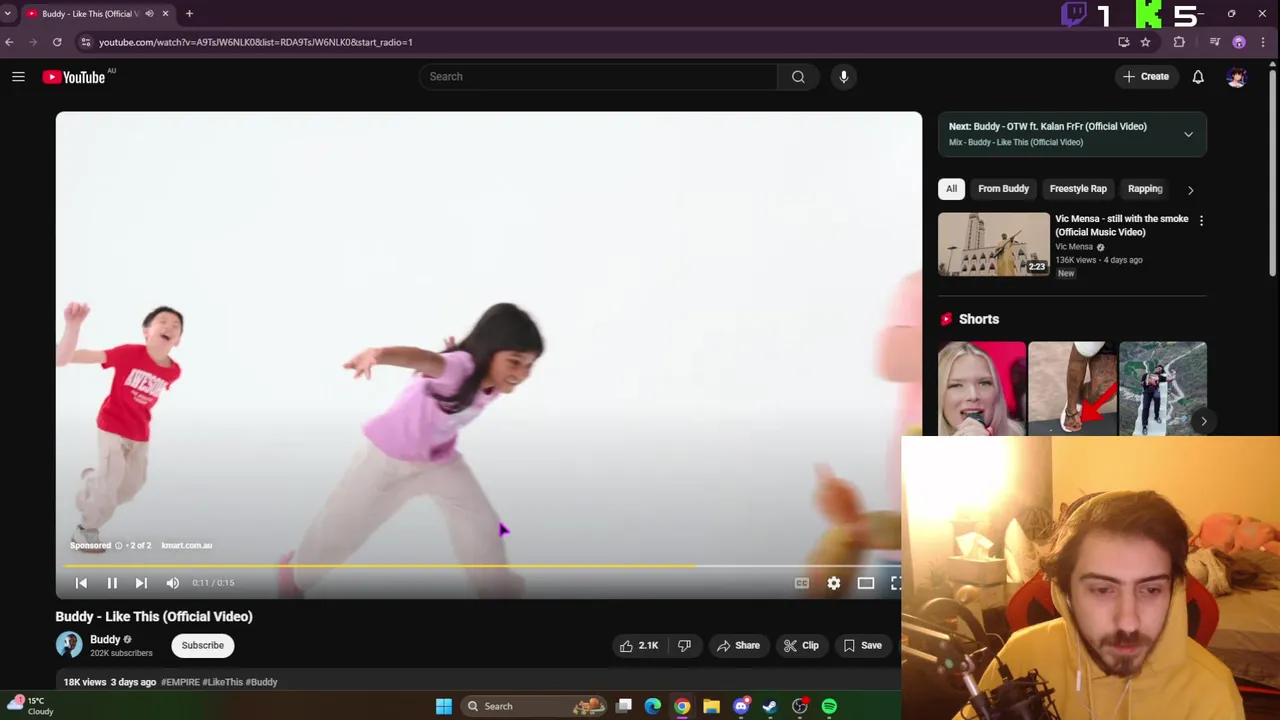The image size is (1280, 720).
Task: Close the Buddy - Like This tab
Action: tap(165, 14)
